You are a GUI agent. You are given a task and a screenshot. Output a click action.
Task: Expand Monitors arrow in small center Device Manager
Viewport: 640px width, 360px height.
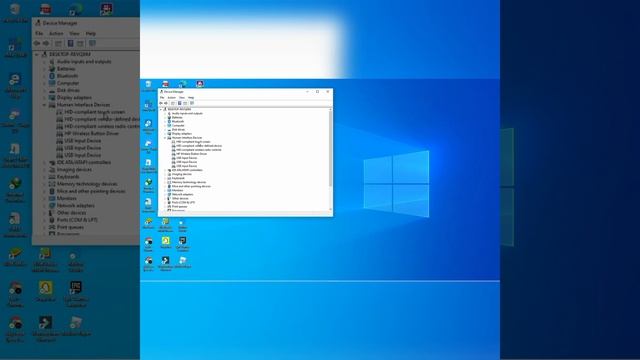coord(165,190)
